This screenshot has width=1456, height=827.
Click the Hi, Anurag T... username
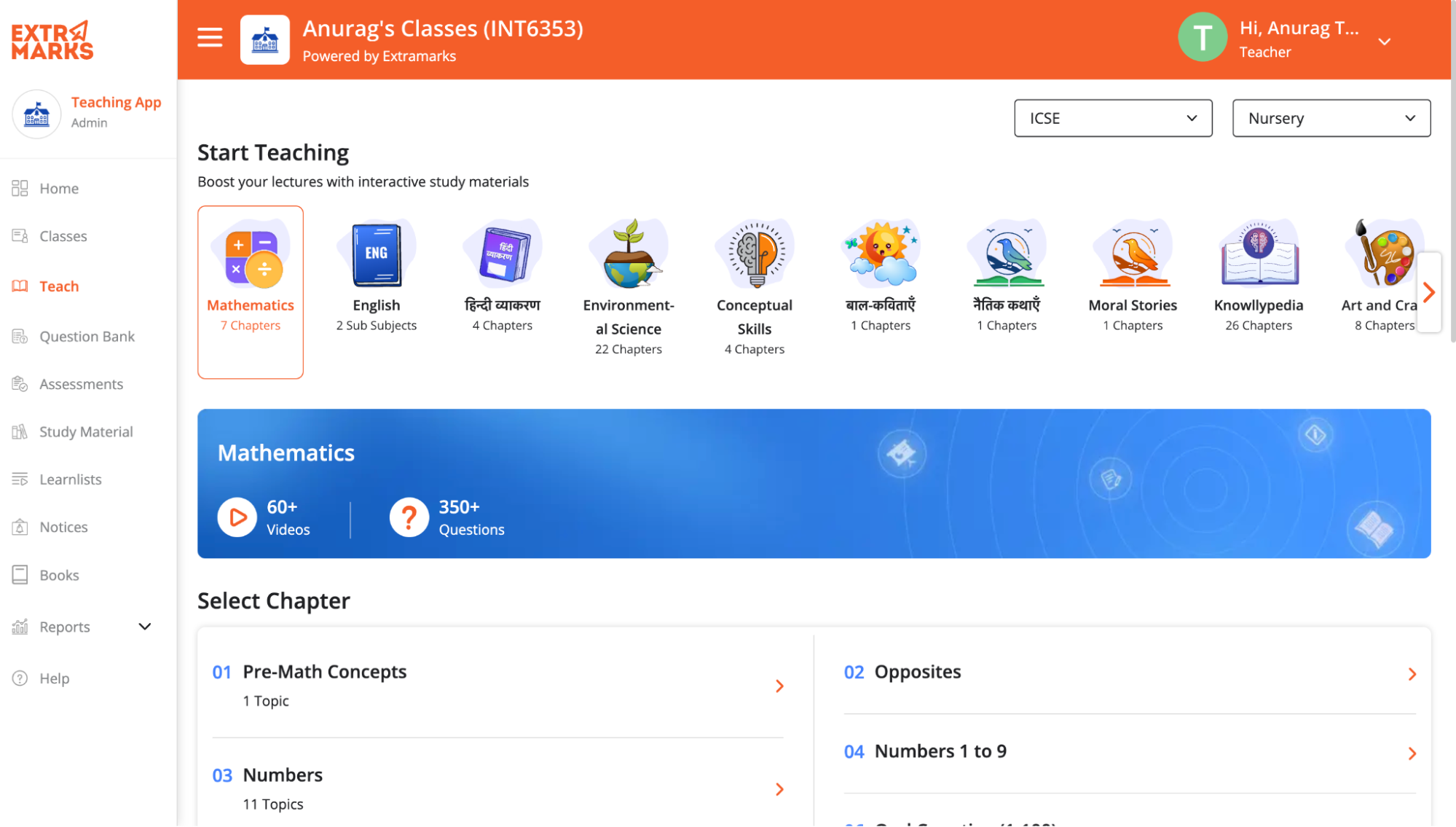(1299, 28)
